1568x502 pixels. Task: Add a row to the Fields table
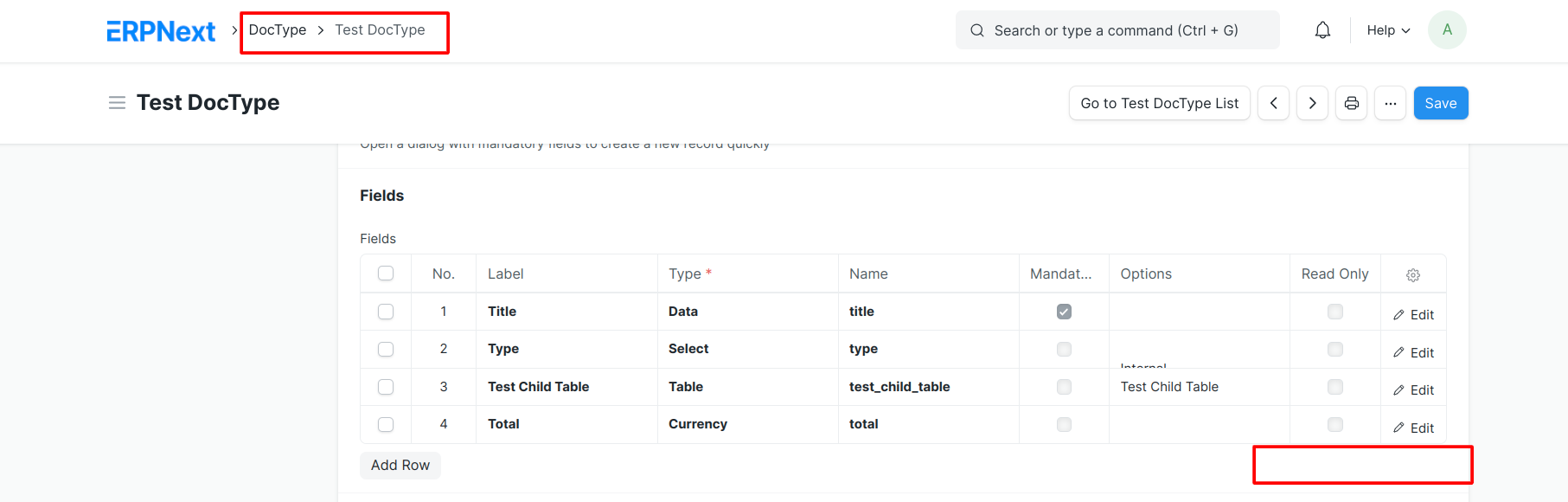(x=400, y=466)
